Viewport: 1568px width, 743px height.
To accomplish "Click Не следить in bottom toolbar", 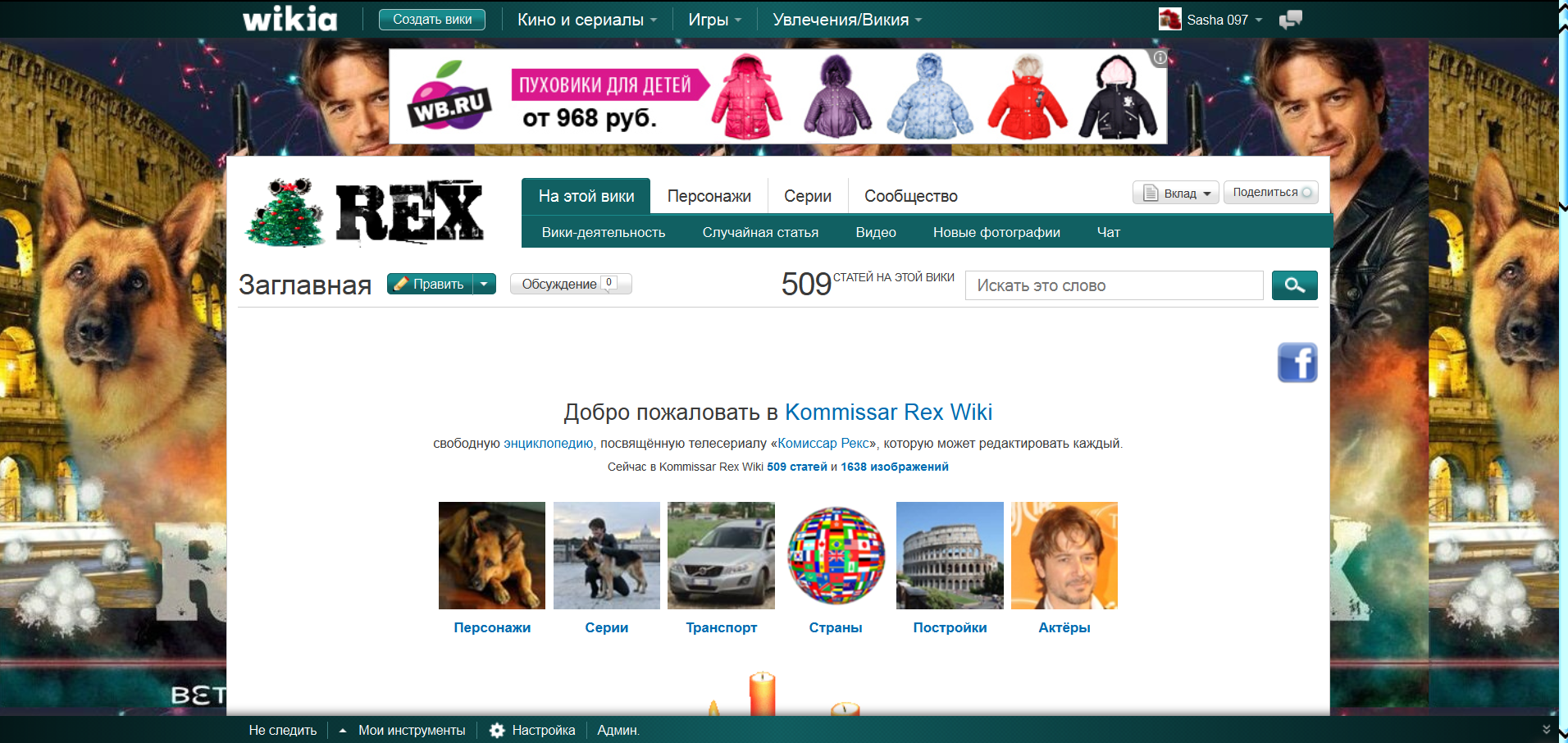I will click(x=283, y=730).
